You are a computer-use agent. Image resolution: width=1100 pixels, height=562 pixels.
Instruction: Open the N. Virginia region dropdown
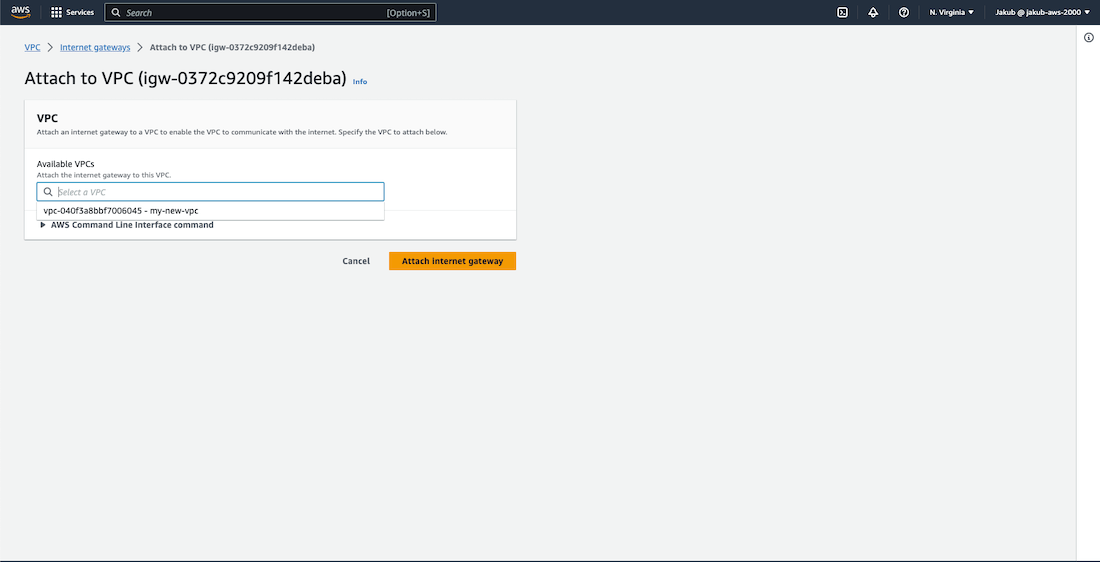click(951, 13)
